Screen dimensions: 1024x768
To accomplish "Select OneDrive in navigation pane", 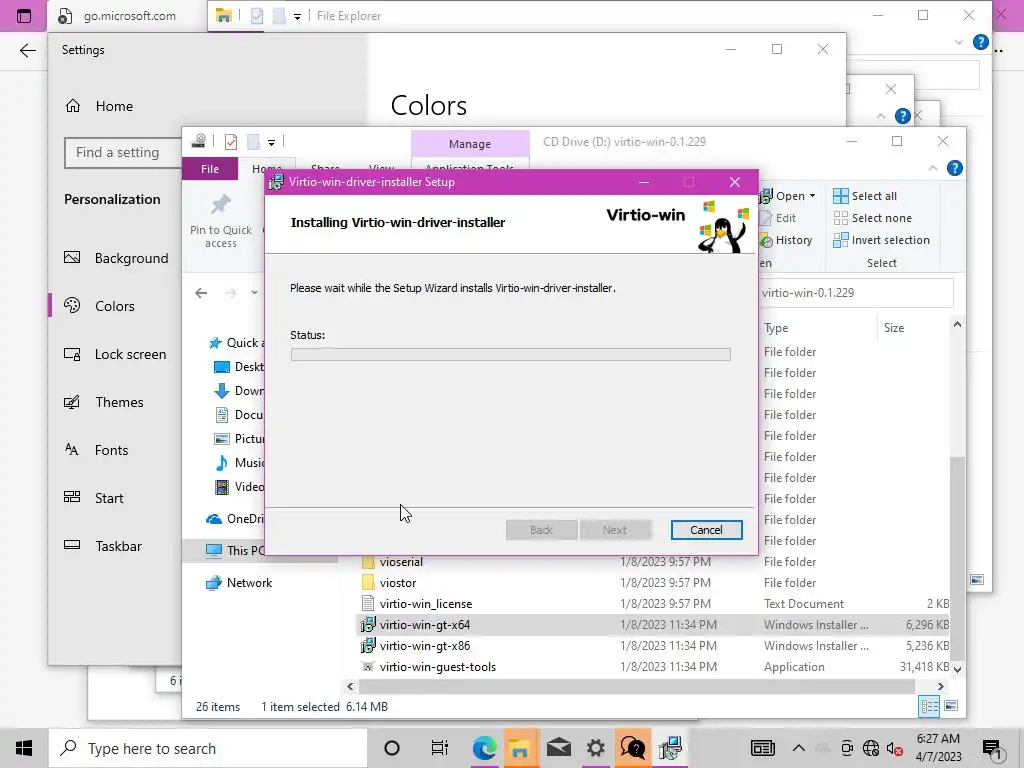I will click(235, 519).
